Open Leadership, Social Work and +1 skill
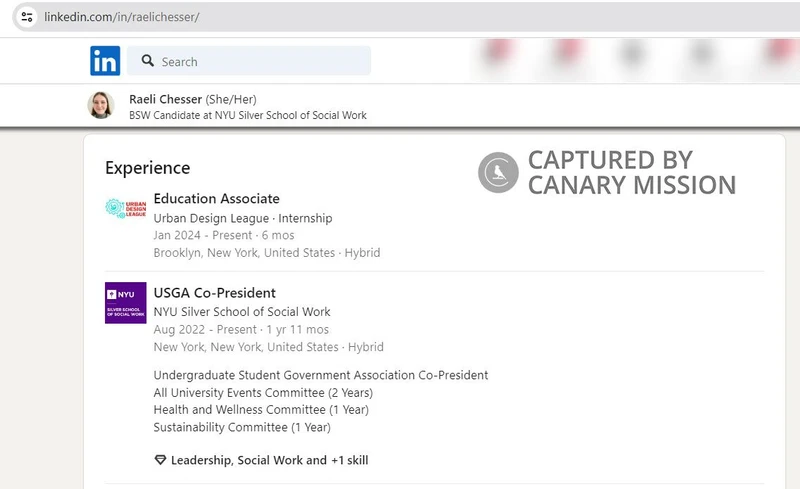 [x=269, y=460]
